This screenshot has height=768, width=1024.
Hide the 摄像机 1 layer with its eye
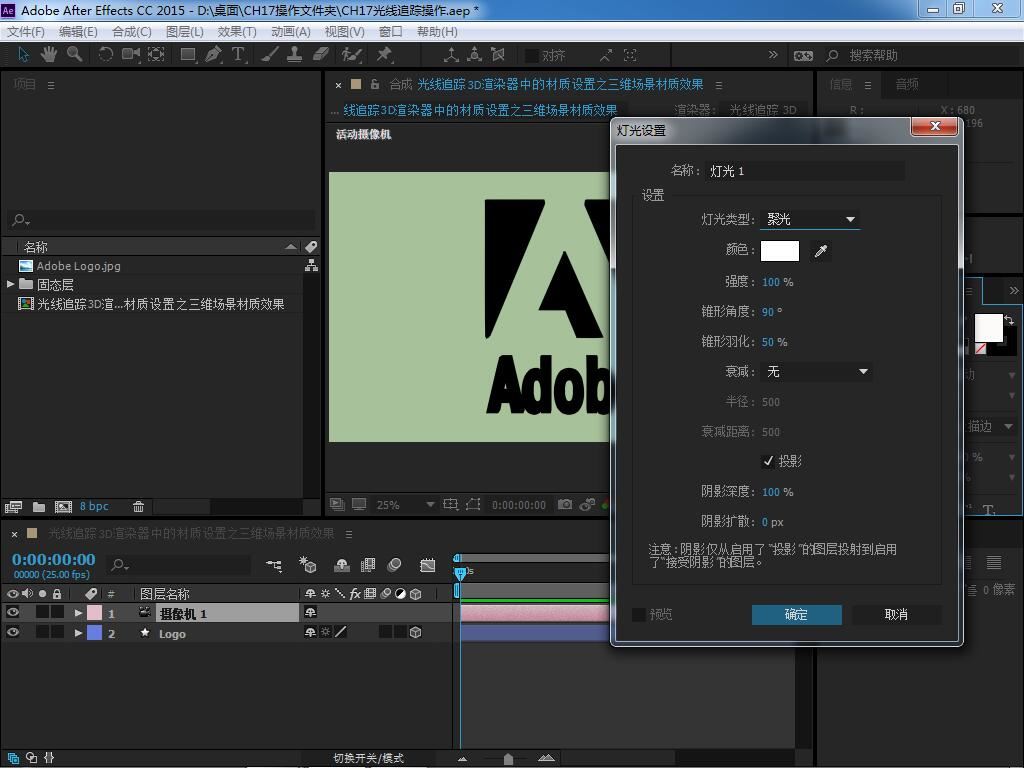click(12, 613)
